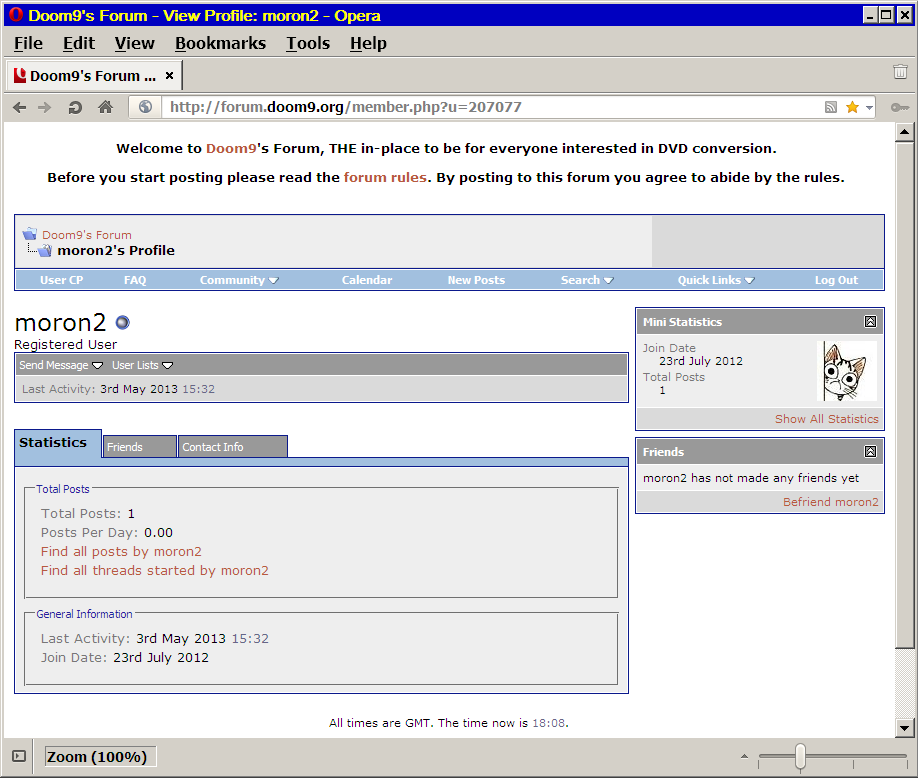Open the Bookmarks menu
This screenshot has width=918, height=778.
pyautogui.click(x=221, y=43)
